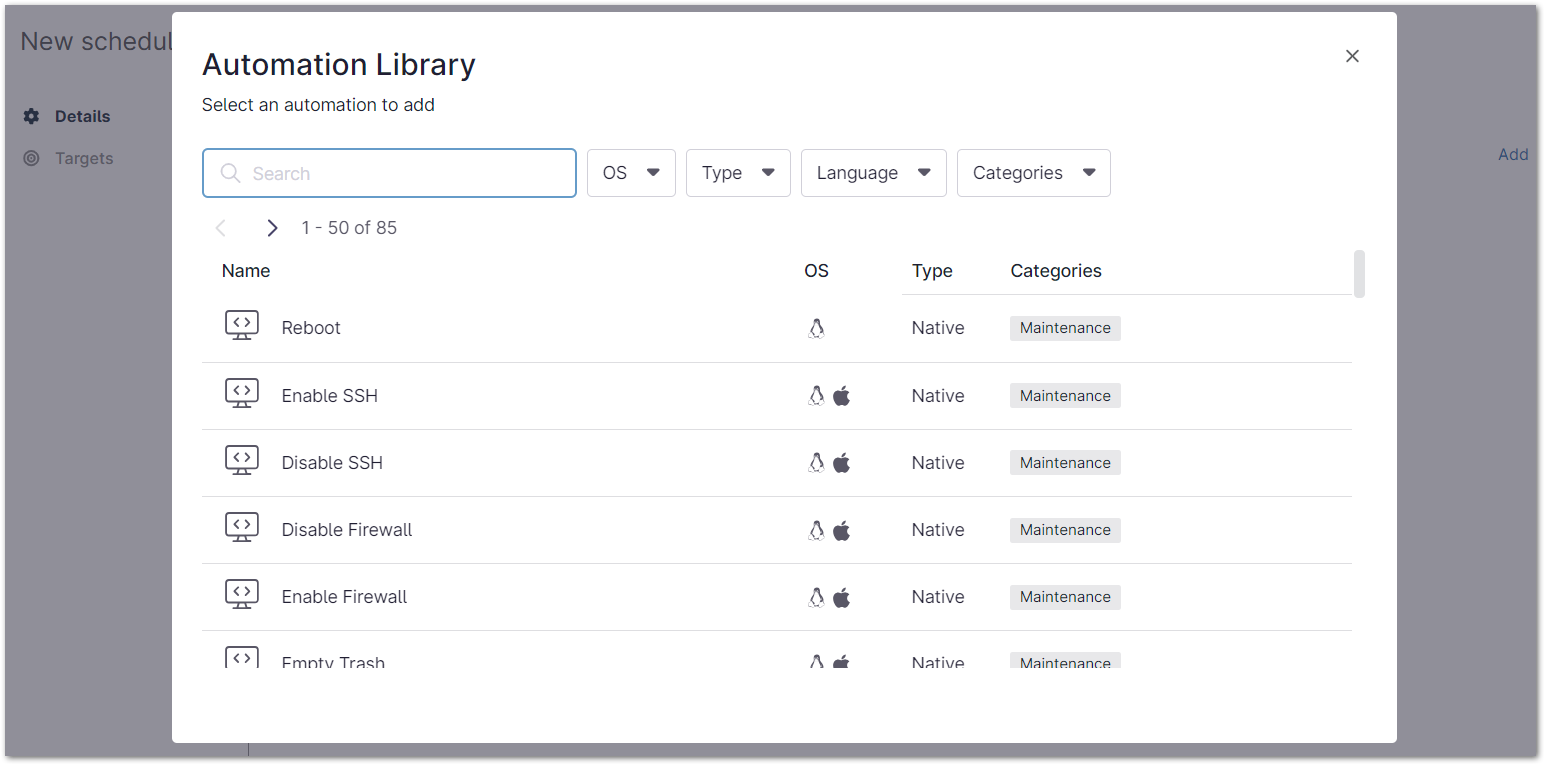Click the script icon beside Enable SSH
The width and height of the screenshot is (1545, 765).
(241, 394)
